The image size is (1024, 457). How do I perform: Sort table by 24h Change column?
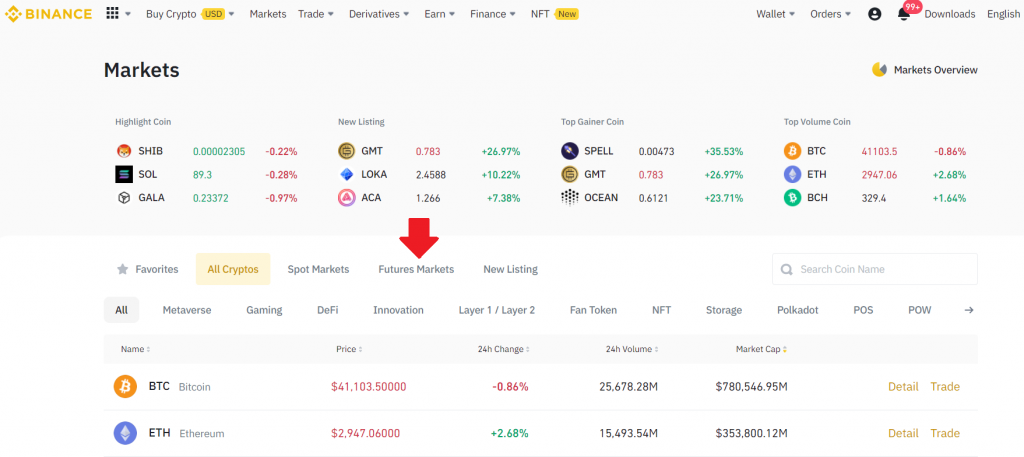(504, 349)
